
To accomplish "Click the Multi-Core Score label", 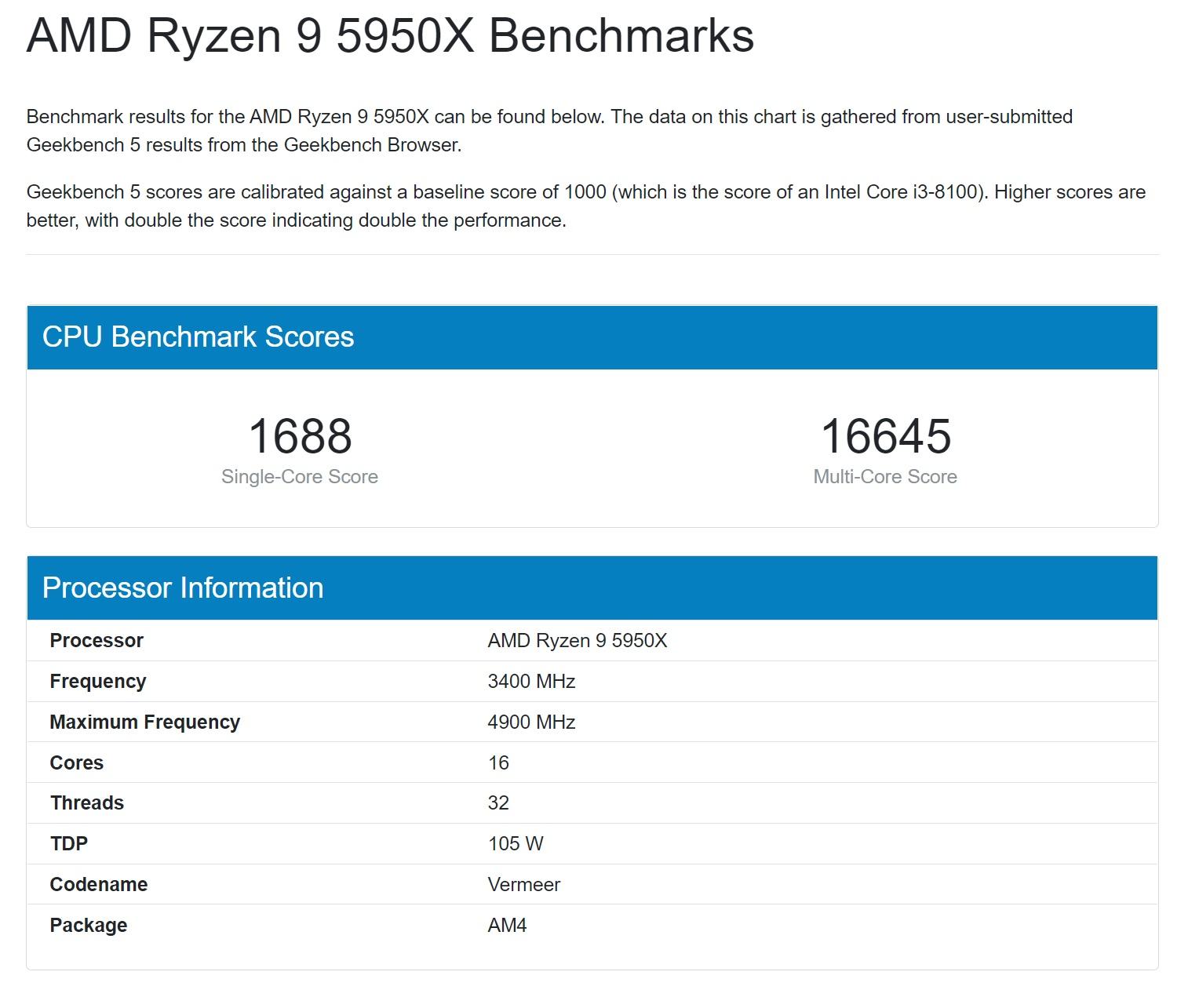I will point(885,477).
